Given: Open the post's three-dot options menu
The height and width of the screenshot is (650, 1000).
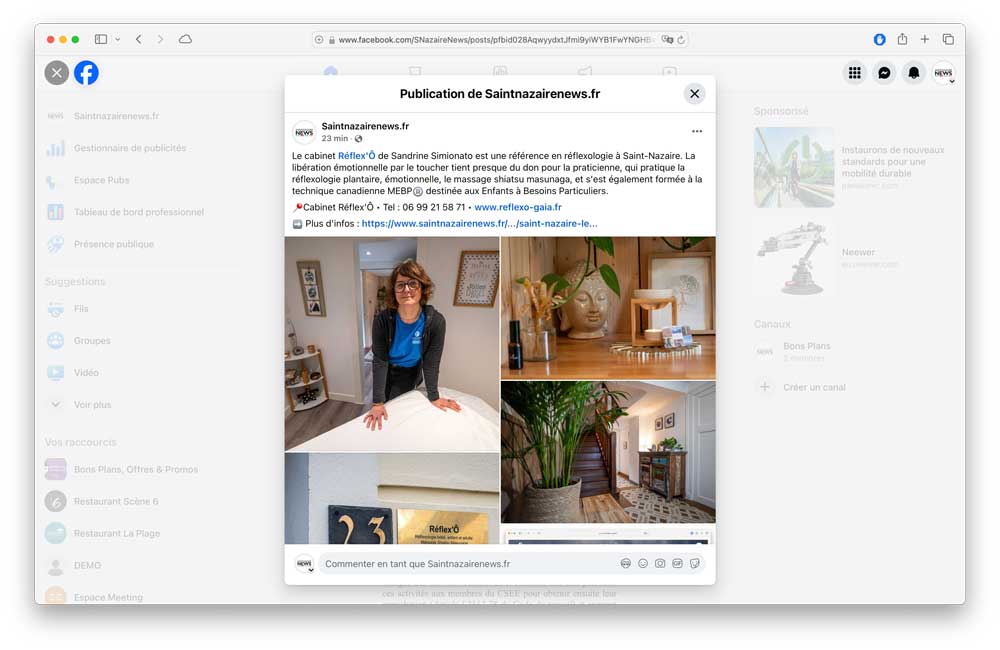Looking at the screenshot, I should coord(697,131).
